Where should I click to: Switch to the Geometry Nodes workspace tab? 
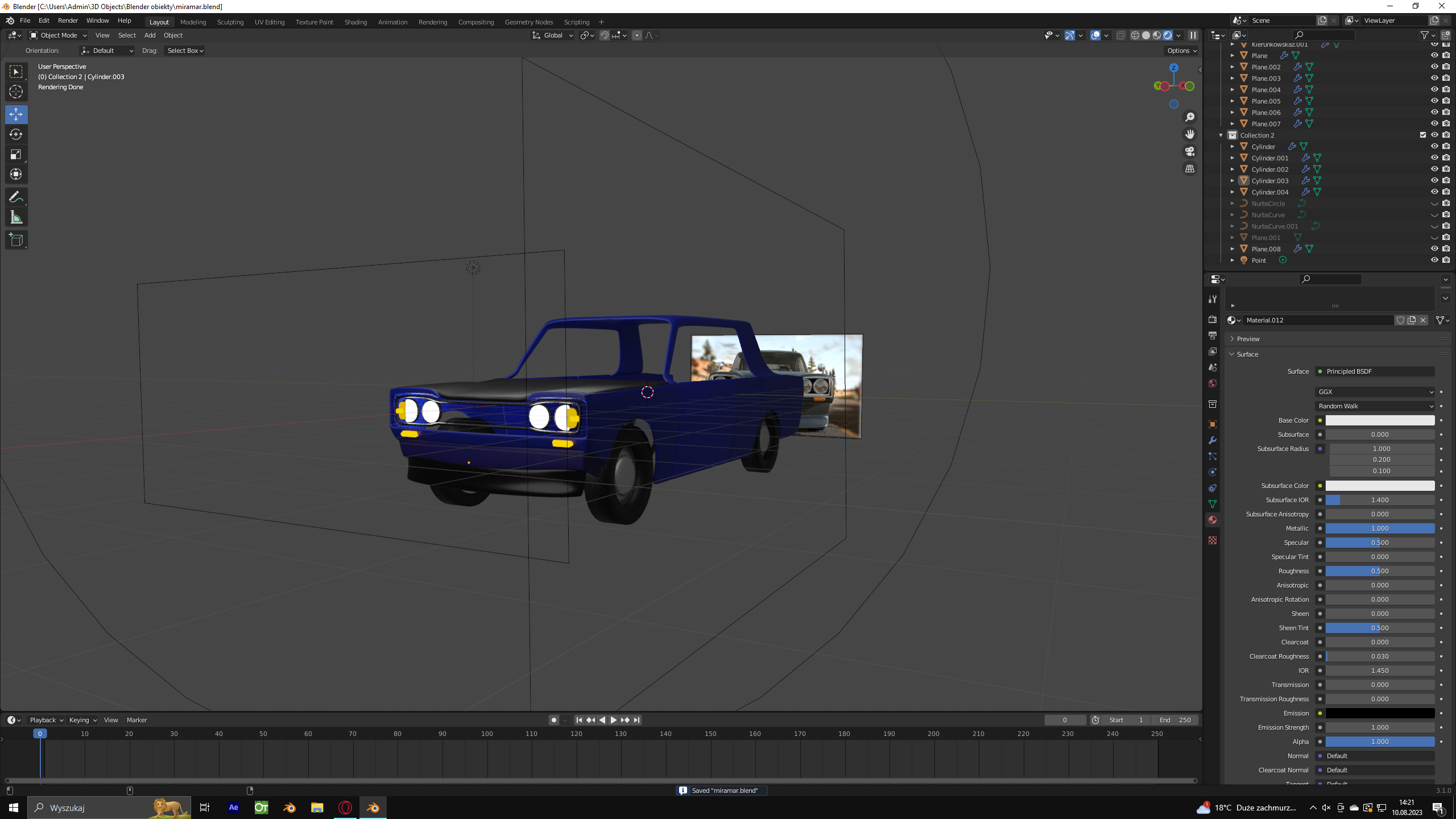(x=528, y=22)
